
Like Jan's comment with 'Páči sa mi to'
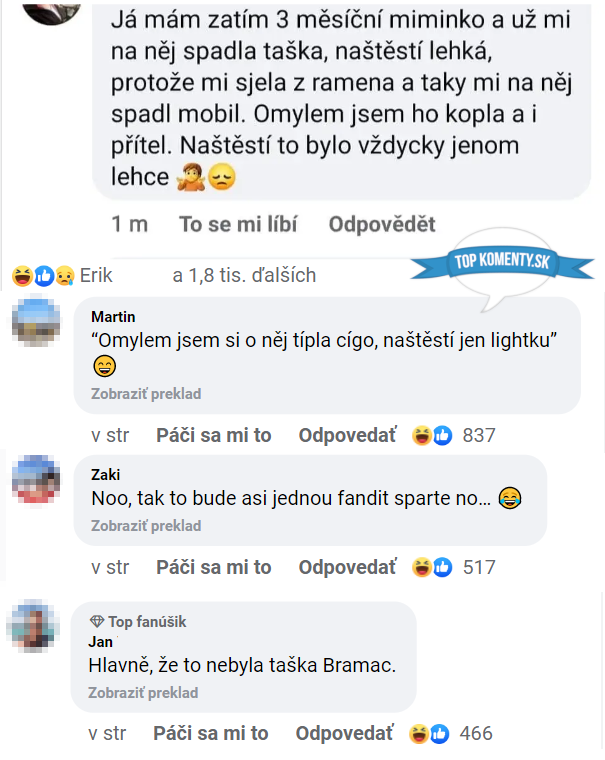coord(211,733)
